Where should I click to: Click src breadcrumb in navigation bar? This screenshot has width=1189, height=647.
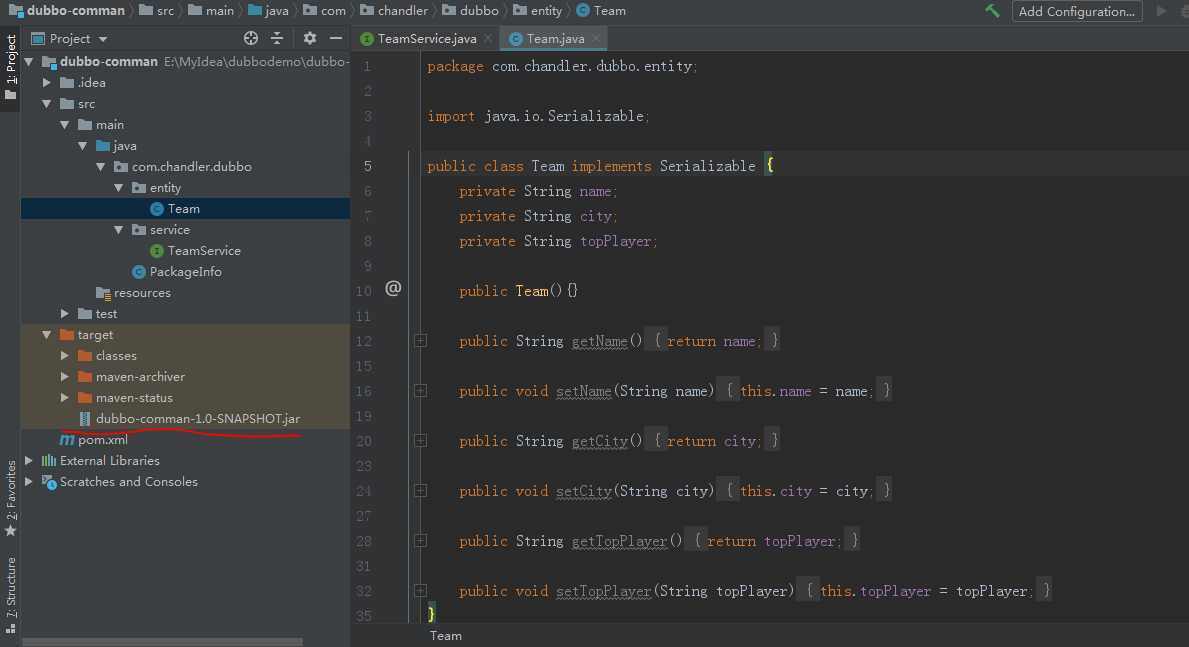157,11
